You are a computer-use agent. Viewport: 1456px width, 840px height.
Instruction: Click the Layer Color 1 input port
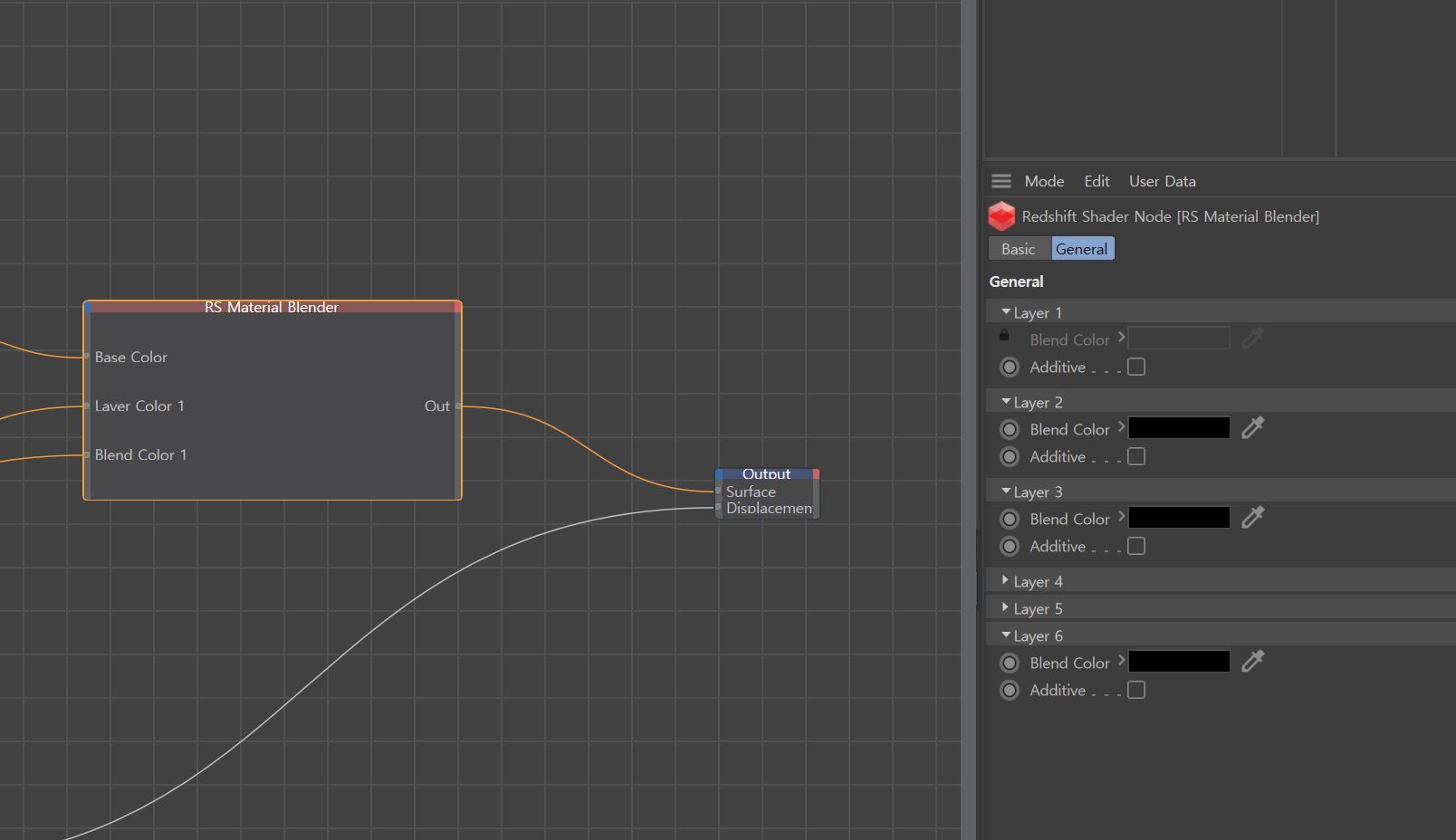tap(87, 406)
